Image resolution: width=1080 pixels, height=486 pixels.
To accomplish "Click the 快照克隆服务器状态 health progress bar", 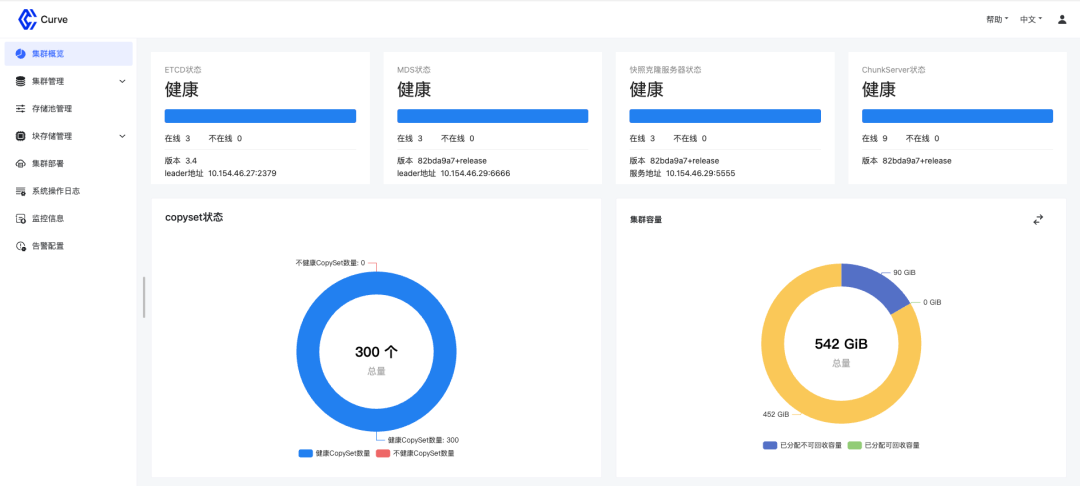I will [x=725, y=116].
